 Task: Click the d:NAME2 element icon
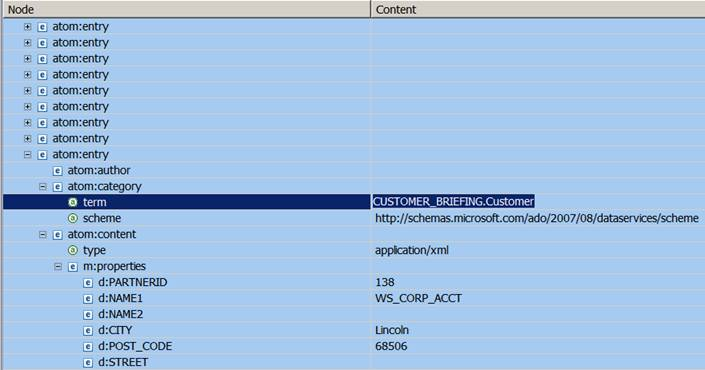(88, 315)
